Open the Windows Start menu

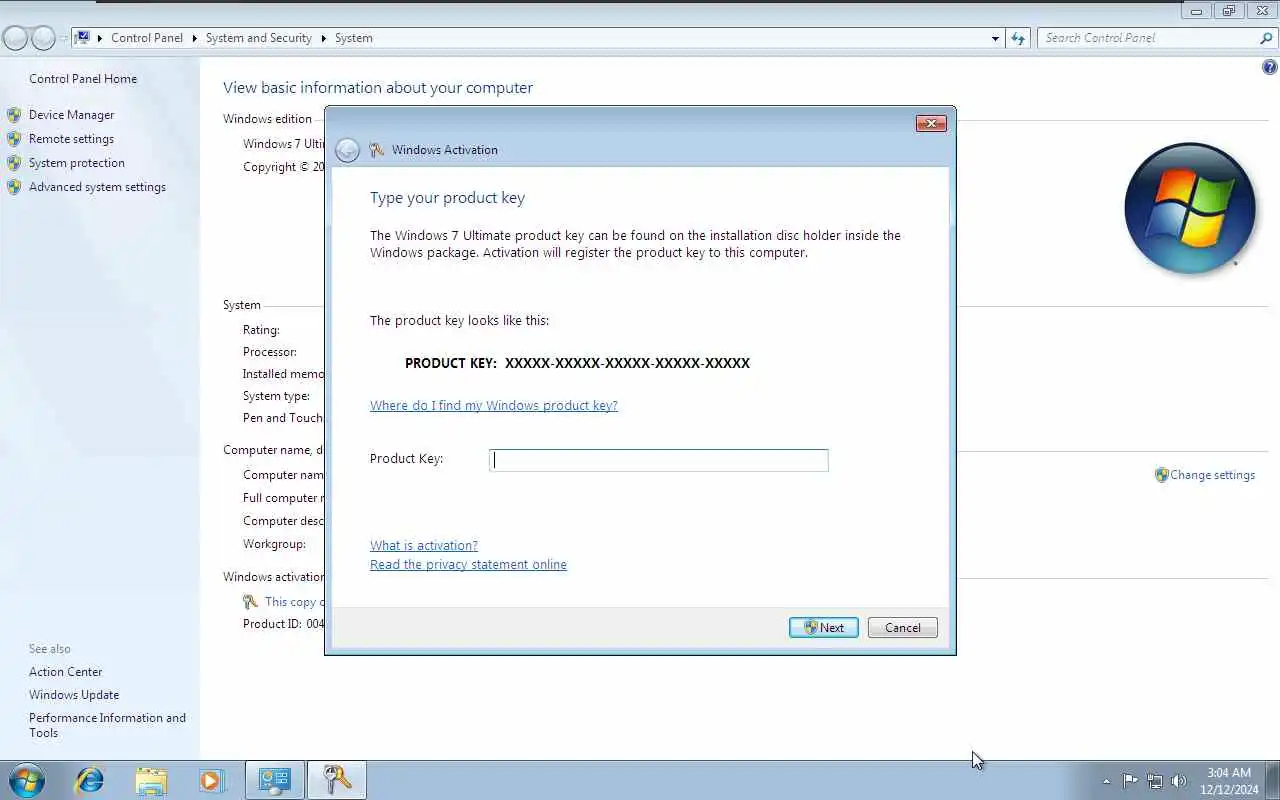click(x=26, y=780)
